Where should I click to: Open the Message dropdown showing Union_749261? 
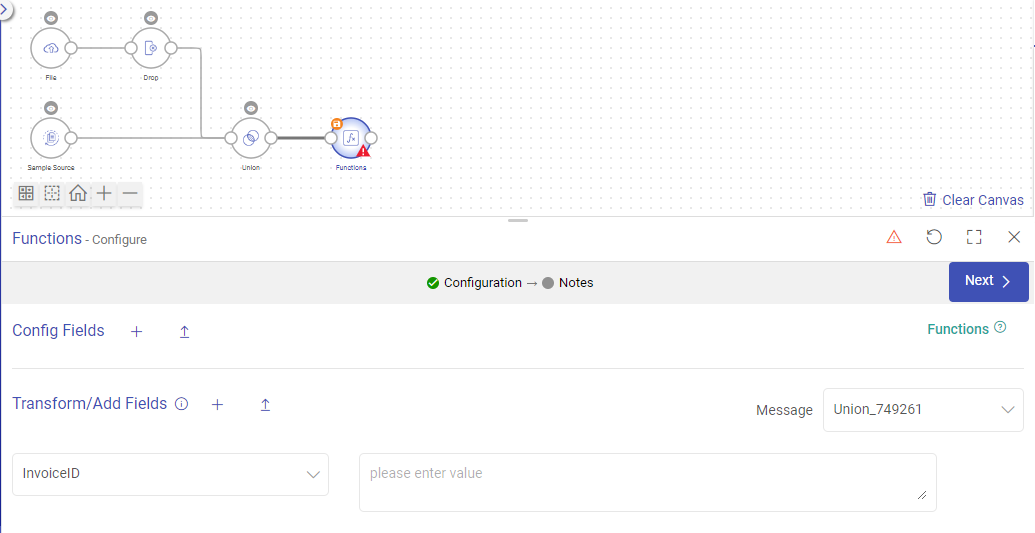pos(922,410)
